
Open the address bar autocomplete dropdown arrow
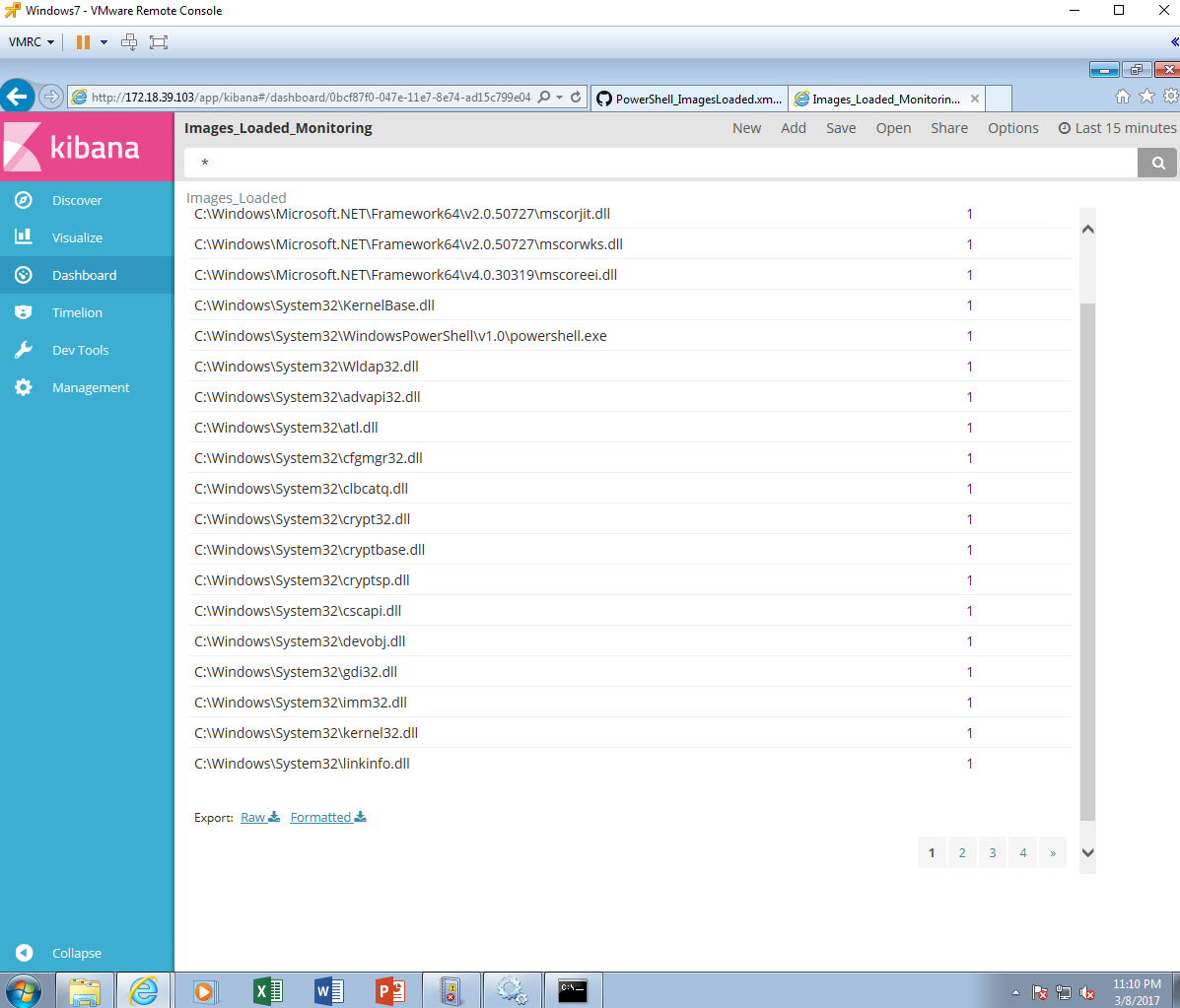click(560, 97)
